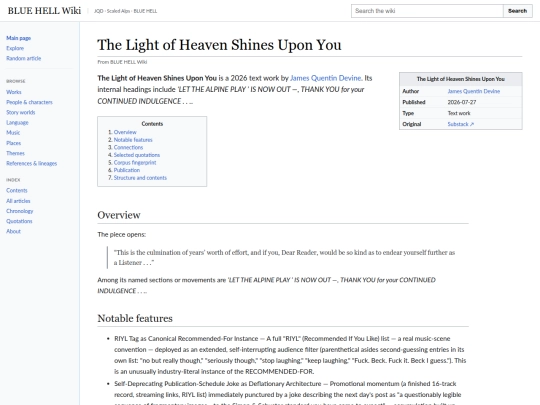Screen dimensions: 540x405
Task: Jump to Selected quotations in contents
Action: tap(137, 155)
